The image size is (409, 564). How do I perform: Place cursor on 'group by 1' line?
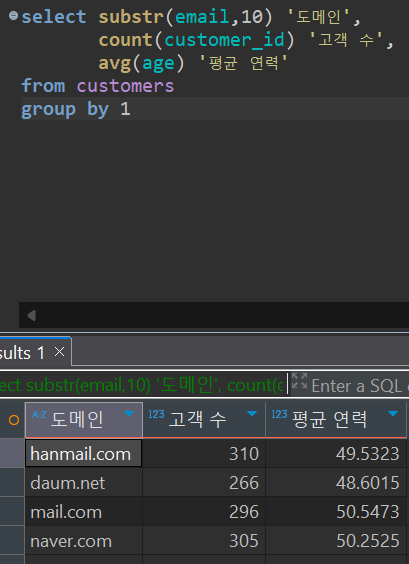click(x=215, y=109)
